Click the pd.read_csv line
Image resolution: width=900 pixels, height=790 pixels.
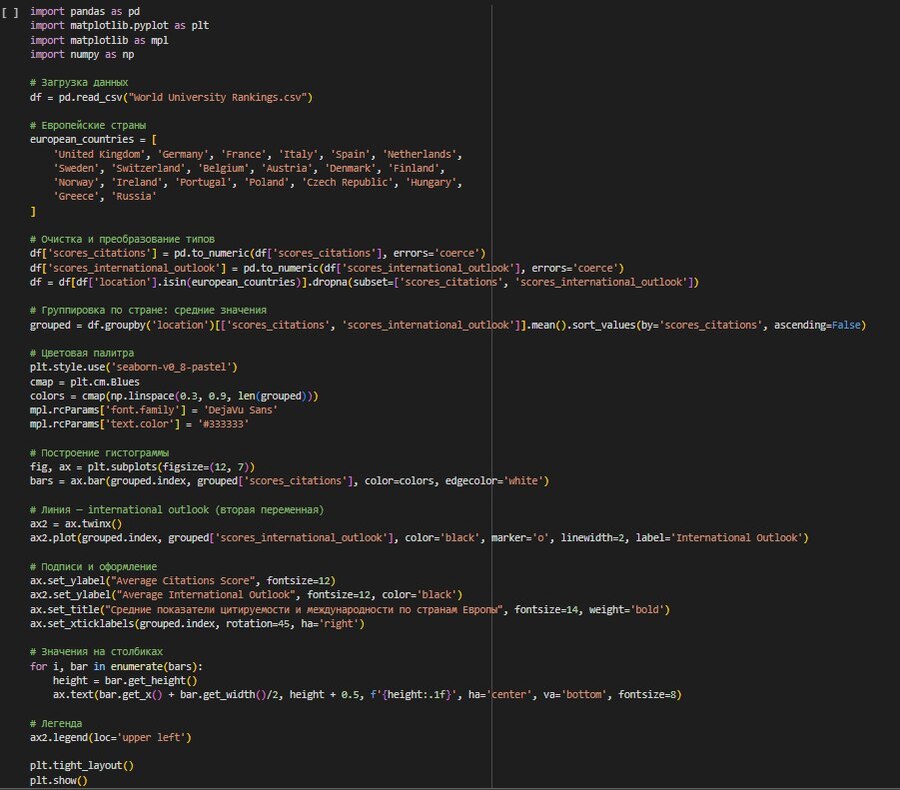(171, 97)
